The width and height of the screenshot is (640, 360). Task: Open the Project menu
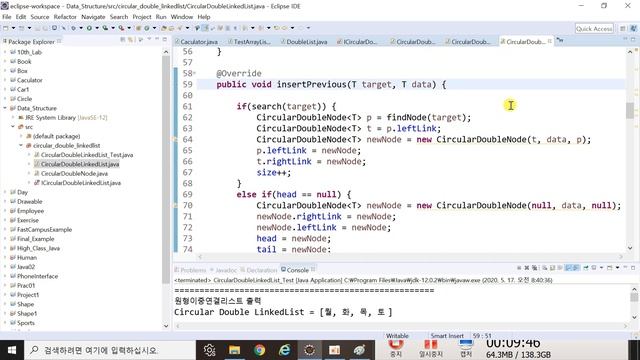click(142, 17)
